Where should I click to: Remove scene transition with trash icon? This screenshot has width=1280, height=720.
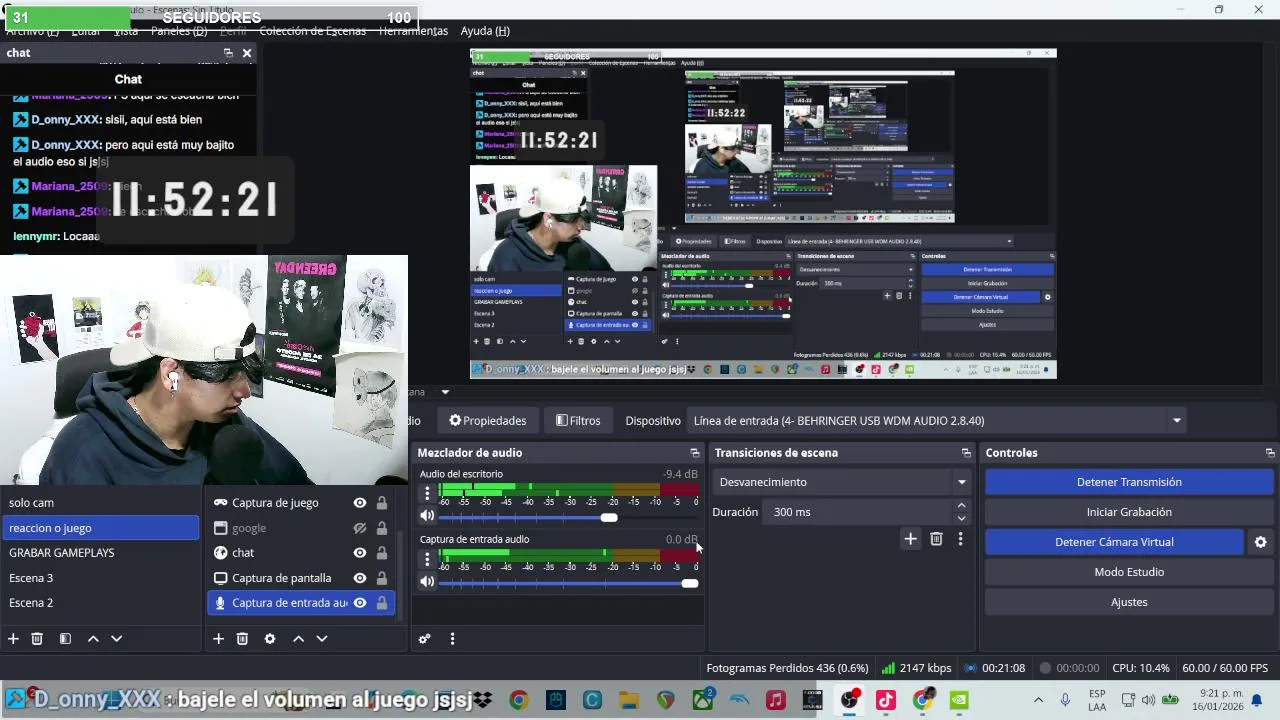pyautogui.click(x=936, y=539)
